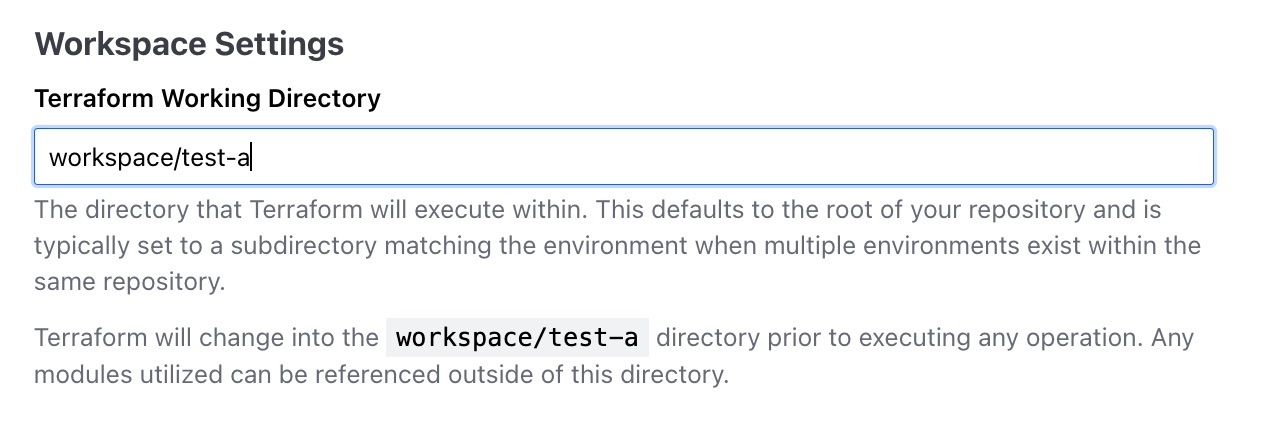Click the Workspace Settings heading
This screenshot has height=424, width=1274.
[189, 44]
